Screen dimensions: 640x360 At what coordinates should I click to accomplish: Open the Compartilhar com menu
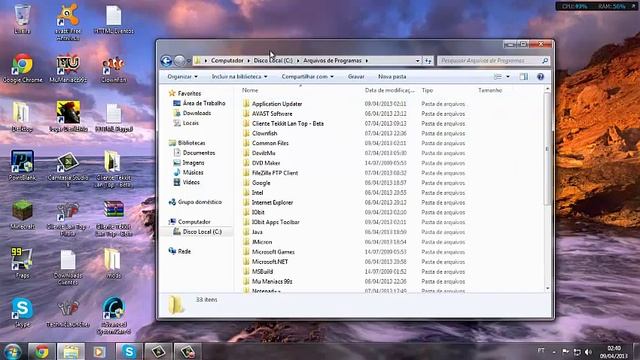click(307, 77)
